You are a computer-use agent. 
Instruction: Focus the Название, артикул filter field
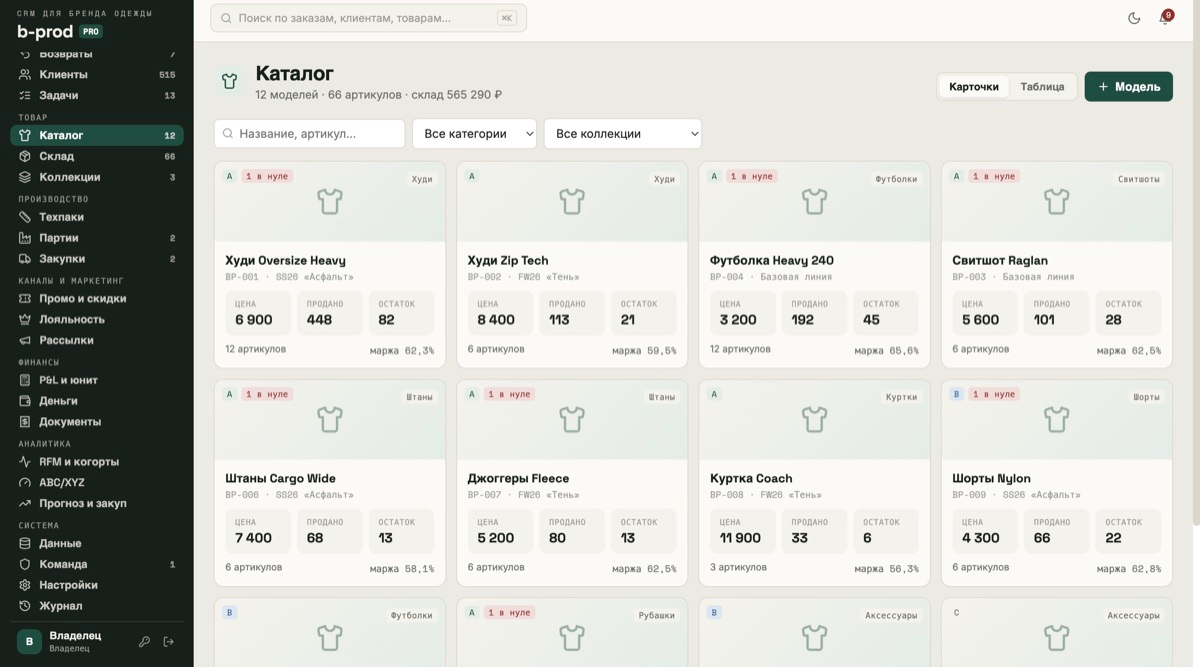(309, 134)
